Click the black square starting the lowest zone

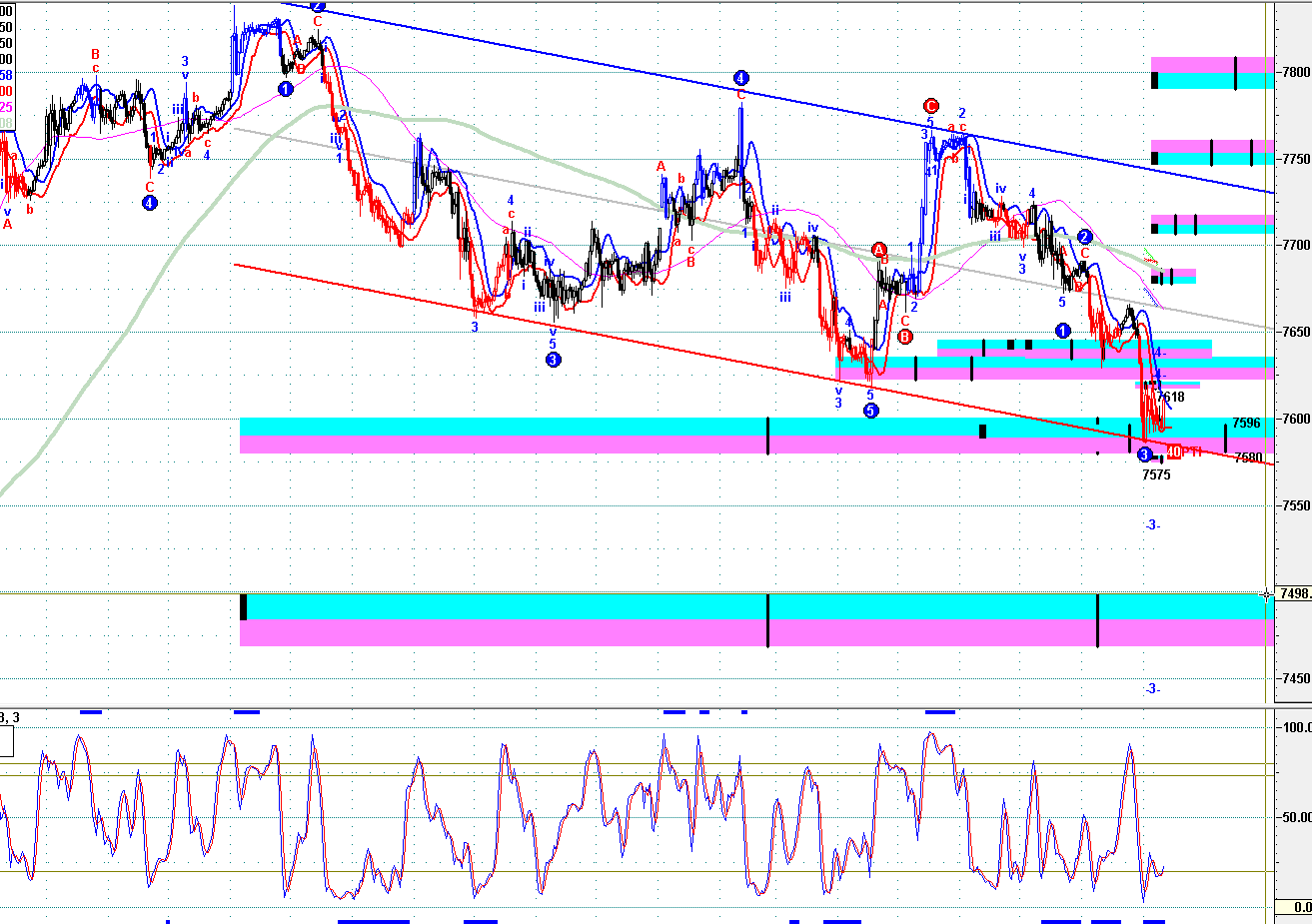[x=243, y=606]
